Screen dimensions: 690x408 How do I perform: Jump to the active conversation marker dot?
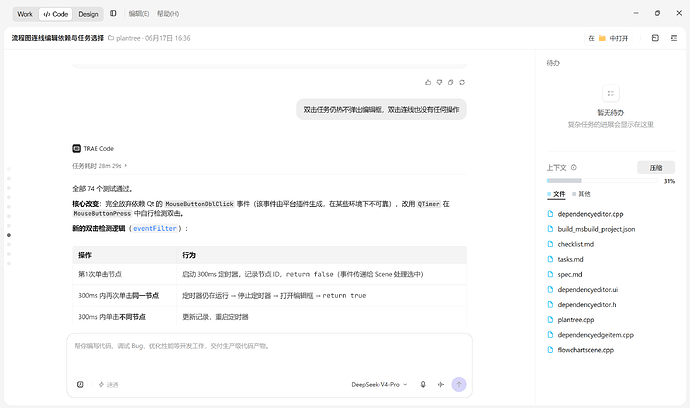[x=9, y=235]
